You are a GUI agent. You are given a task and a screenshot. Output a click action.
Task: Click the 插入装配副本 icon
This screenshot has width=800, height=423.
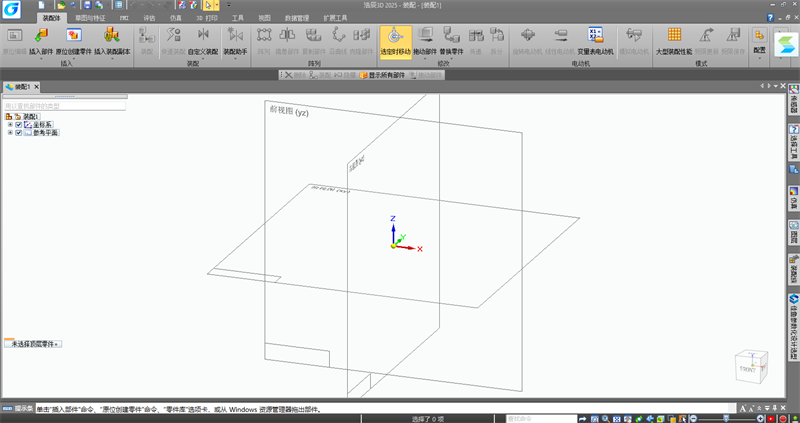point(111,35)
